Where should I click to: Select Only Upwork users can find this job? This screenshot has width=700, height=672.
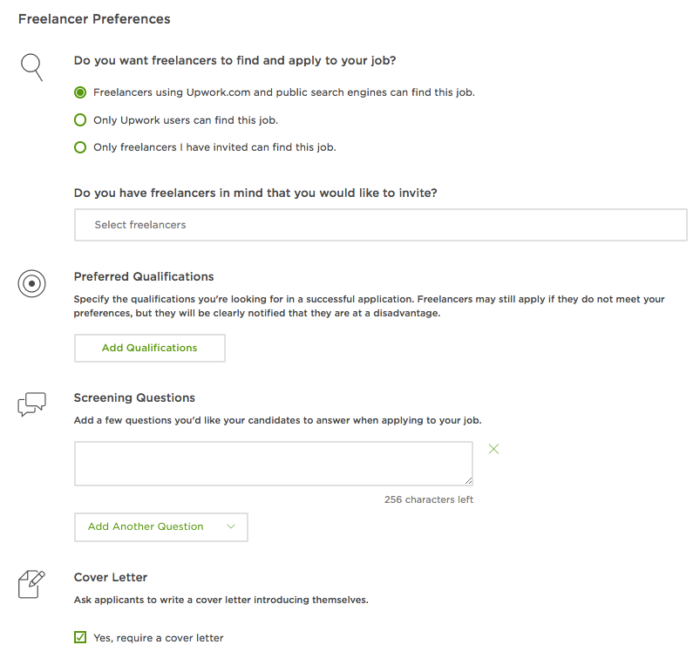80,120
